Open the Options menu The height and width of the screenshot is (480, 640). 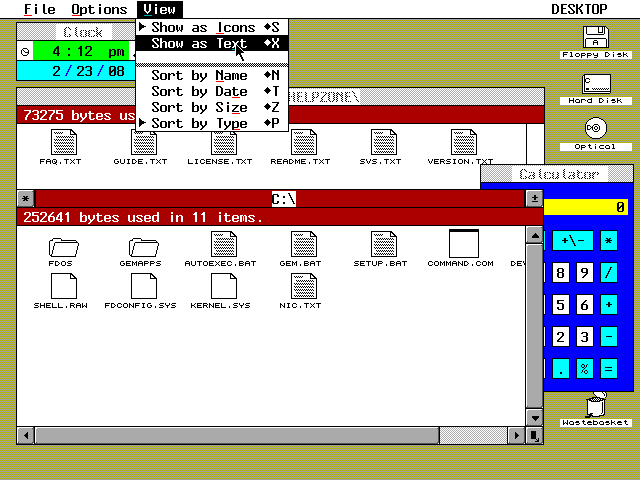(x=99, y=9)
